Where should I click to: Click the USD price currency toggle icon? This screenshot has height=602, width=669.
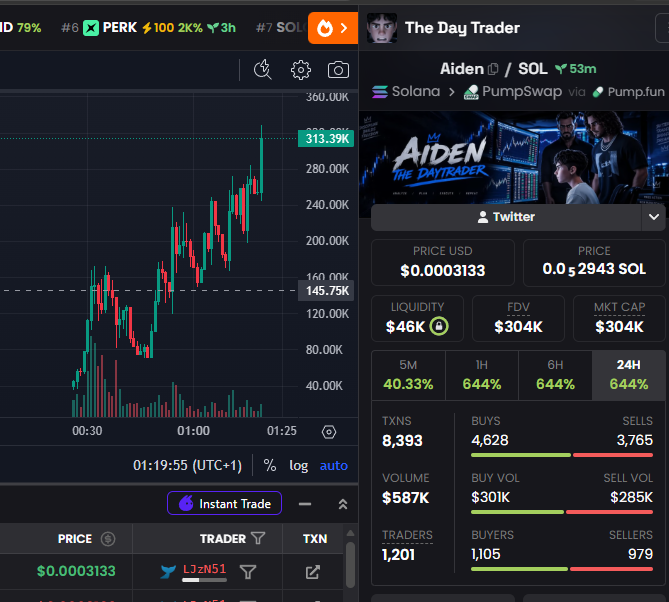coord(108,539)
